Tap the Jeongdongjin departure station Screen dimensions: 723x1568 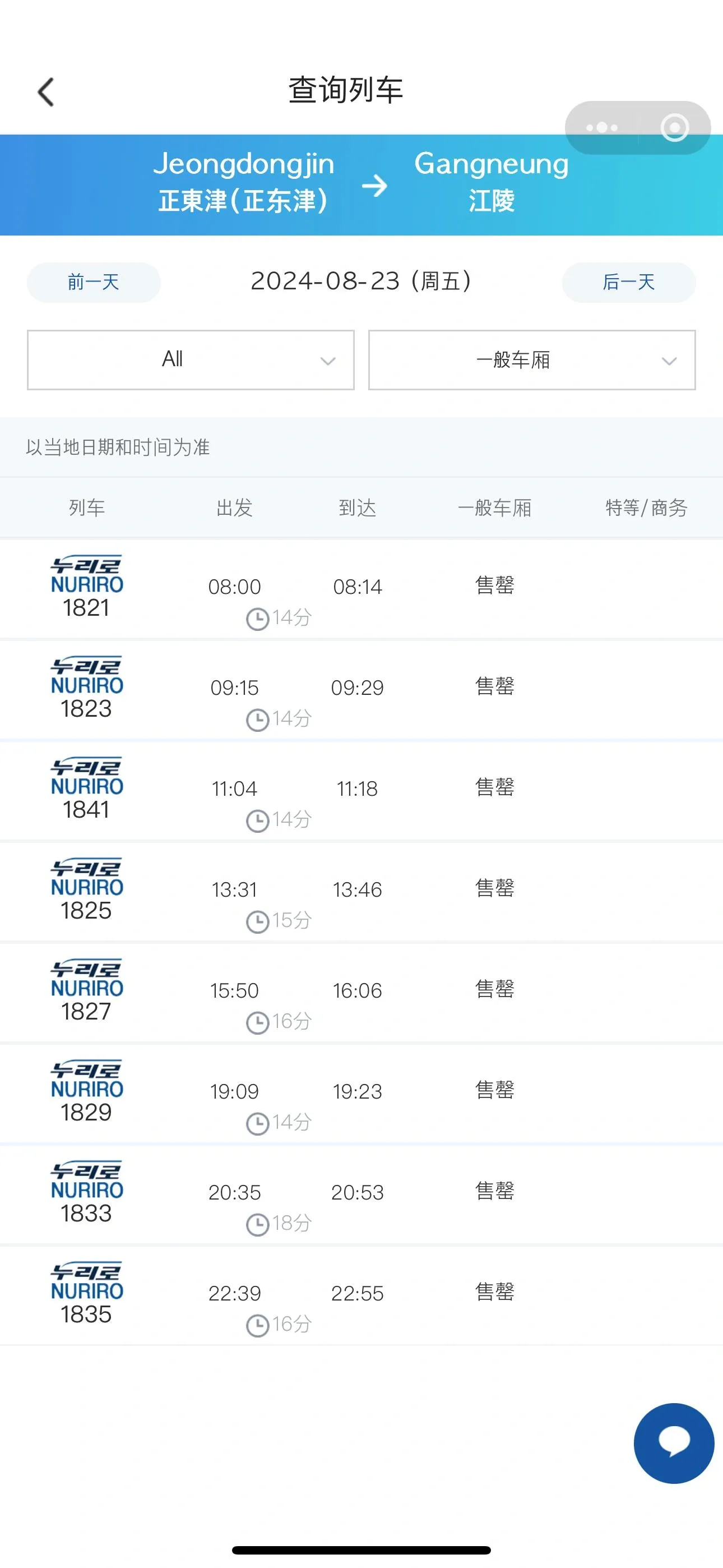pos(243,182)
